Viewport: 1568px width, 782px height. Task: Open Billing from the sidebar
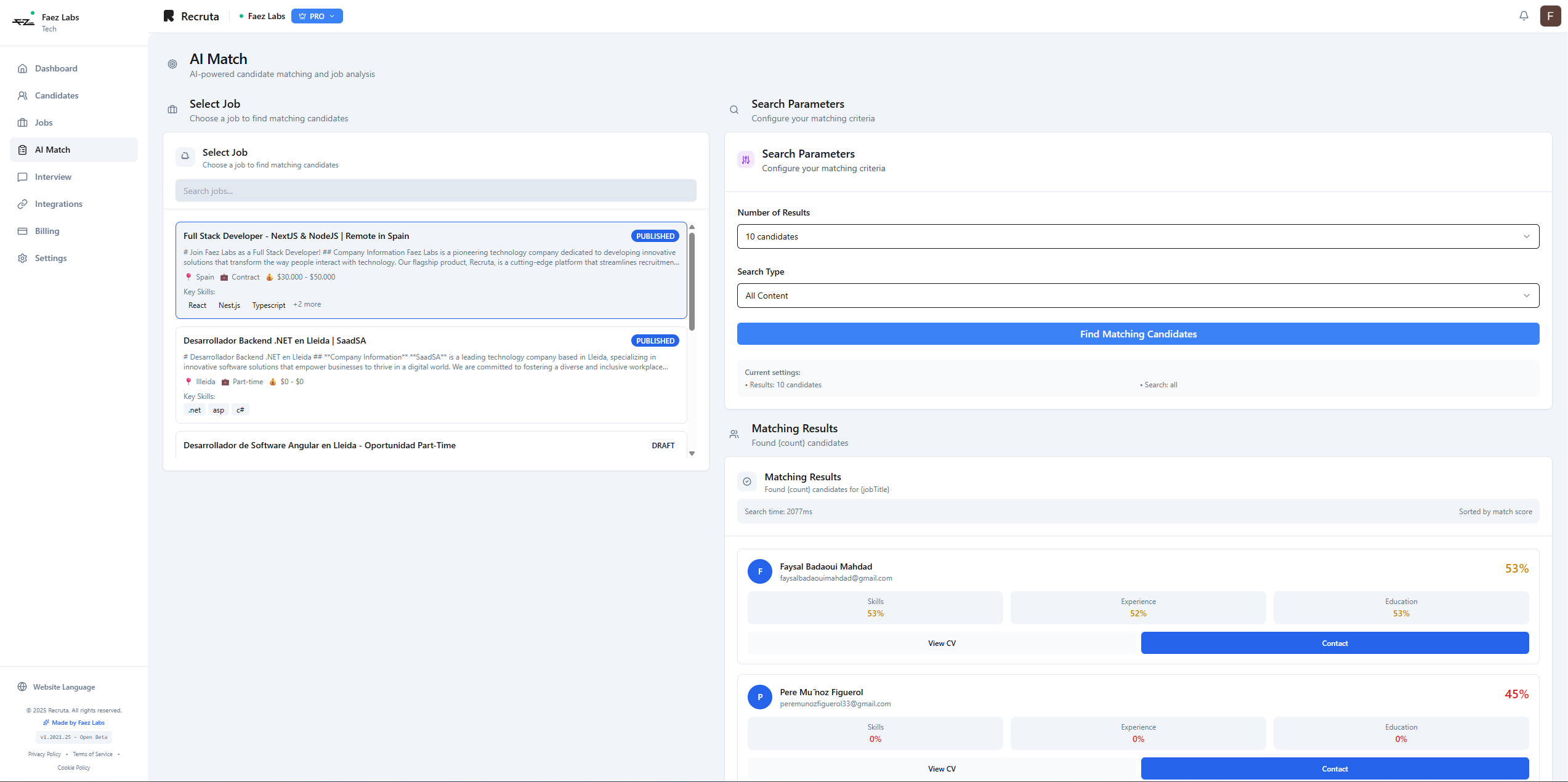[x=47, y=231]
